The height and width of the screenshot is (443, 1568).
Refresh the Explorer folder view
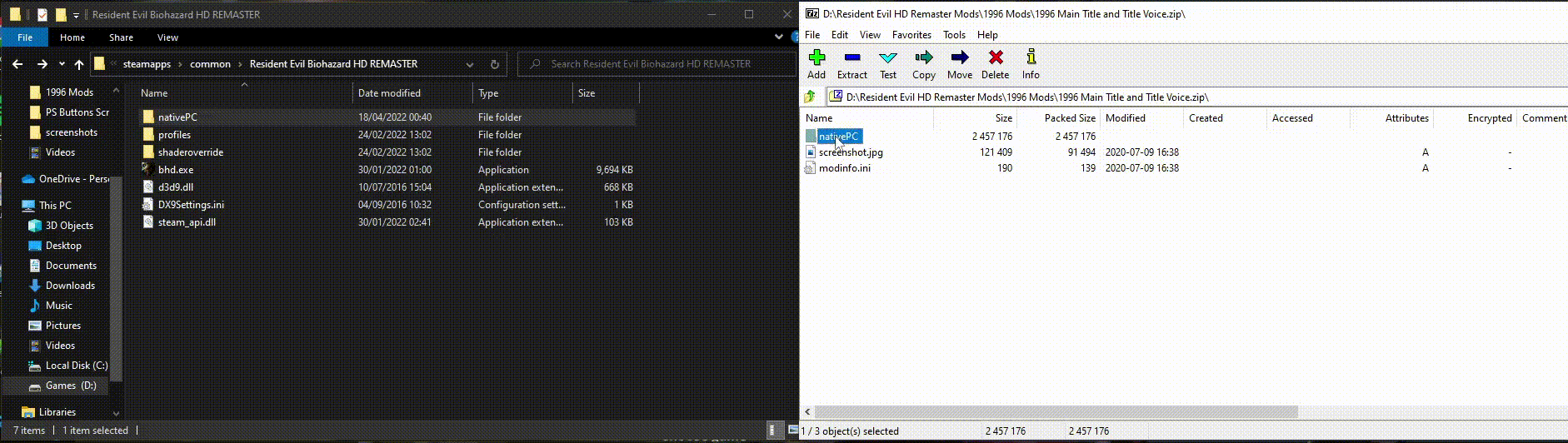[494, 64]
